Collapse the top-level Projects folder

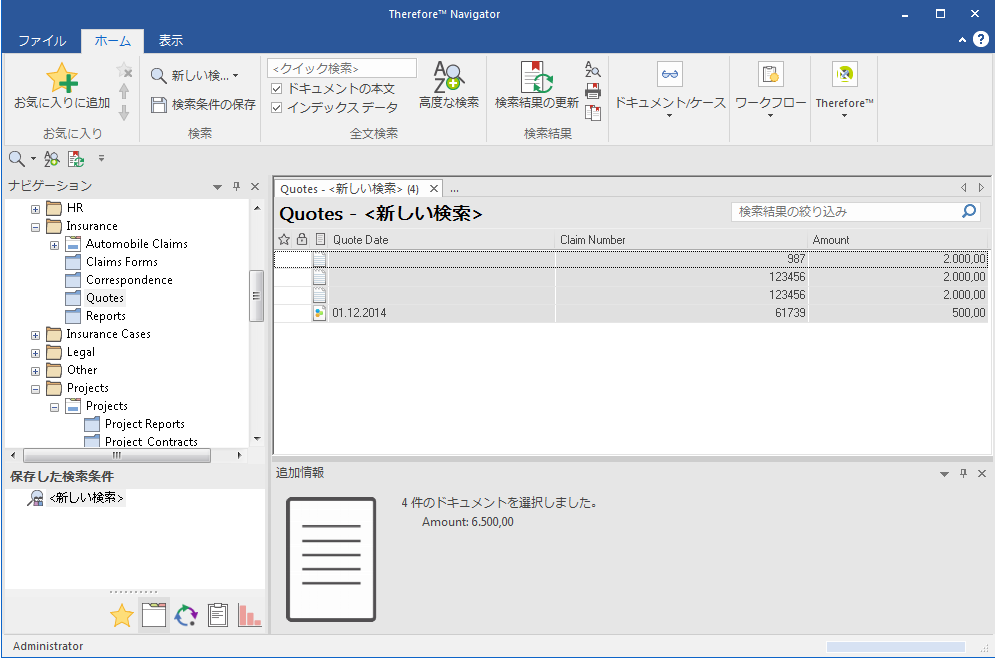(36, 389)
